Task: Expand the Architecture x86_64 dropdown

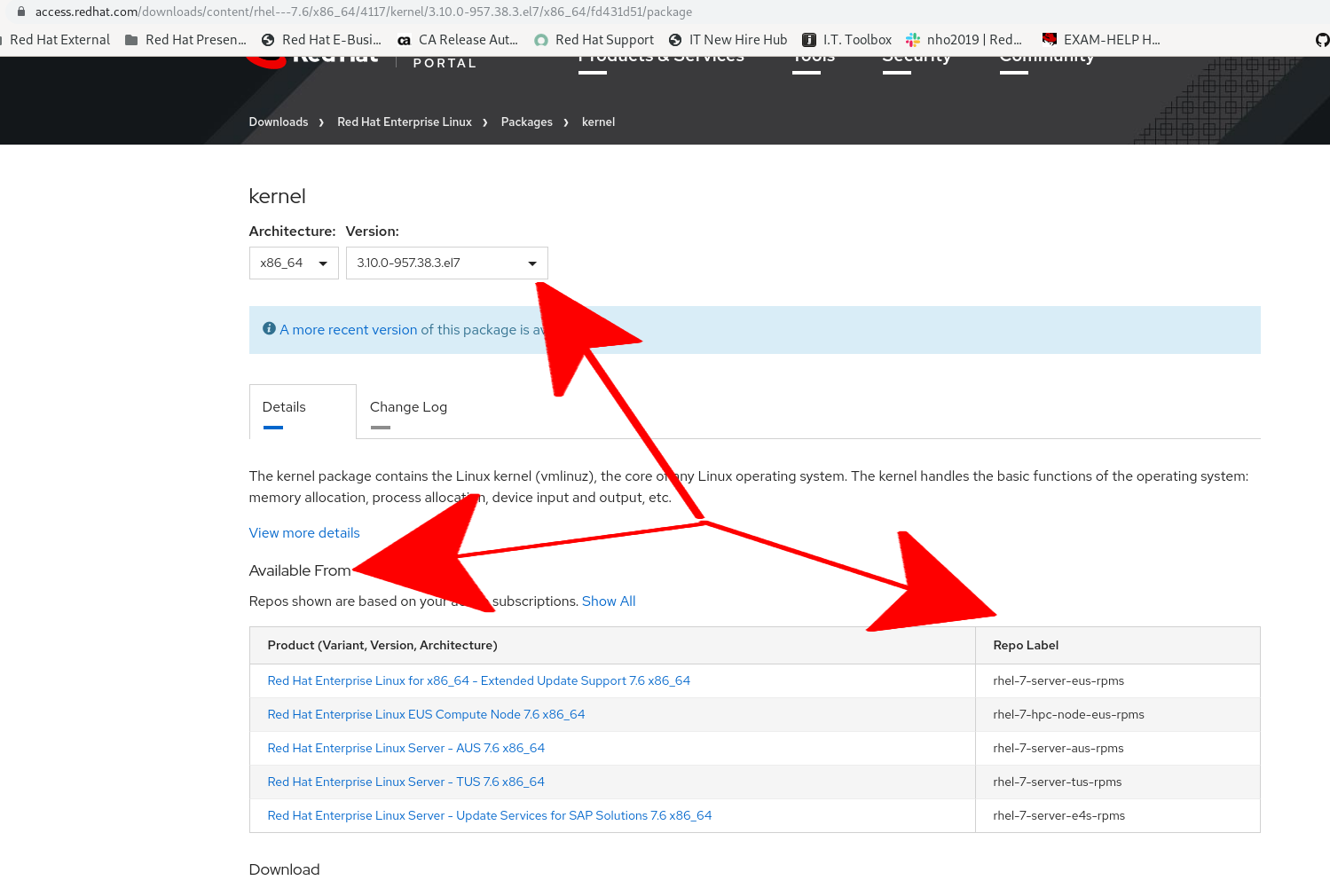Action: pos(294,263)
